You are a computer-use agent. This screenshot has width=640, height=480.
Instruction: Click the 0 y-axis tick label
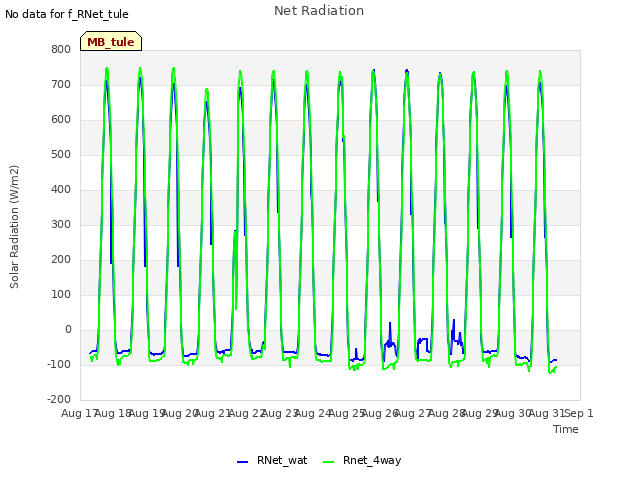[x=68, y=329]
